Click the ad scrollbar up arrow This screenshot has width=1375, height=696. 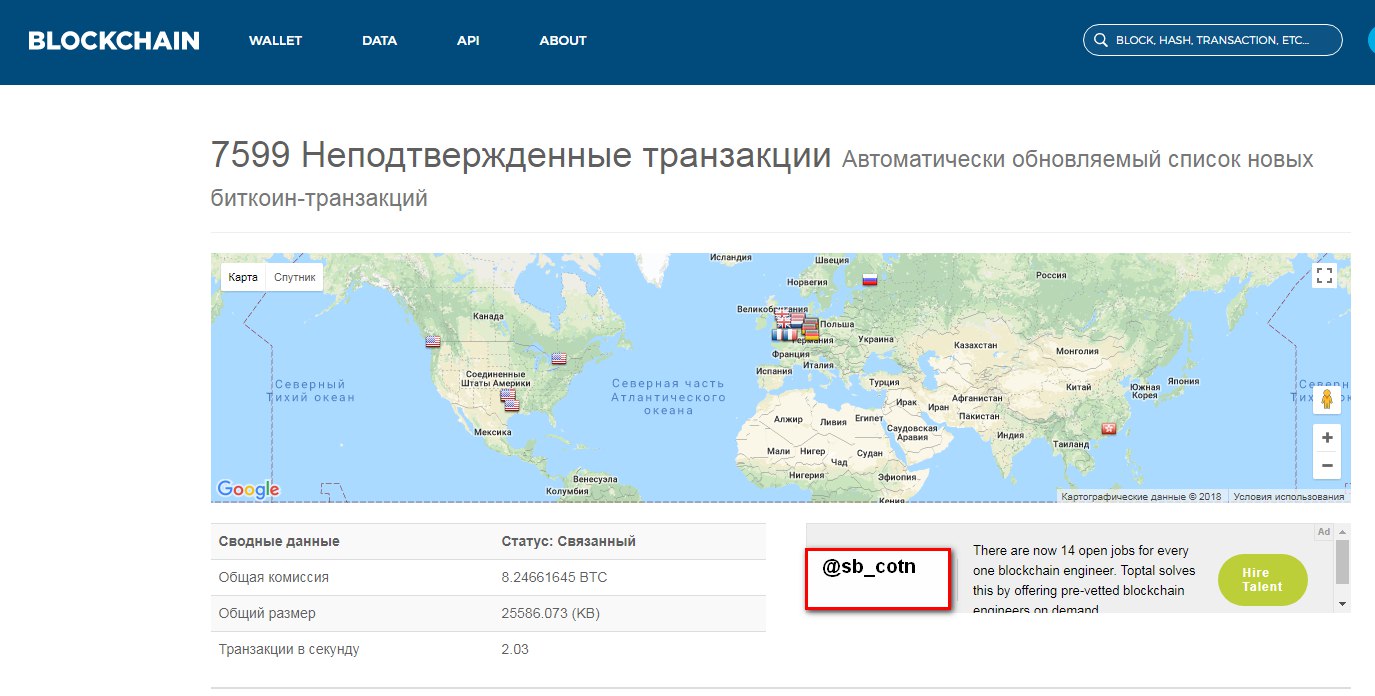pyautogui.click(x=1343, y=532)
